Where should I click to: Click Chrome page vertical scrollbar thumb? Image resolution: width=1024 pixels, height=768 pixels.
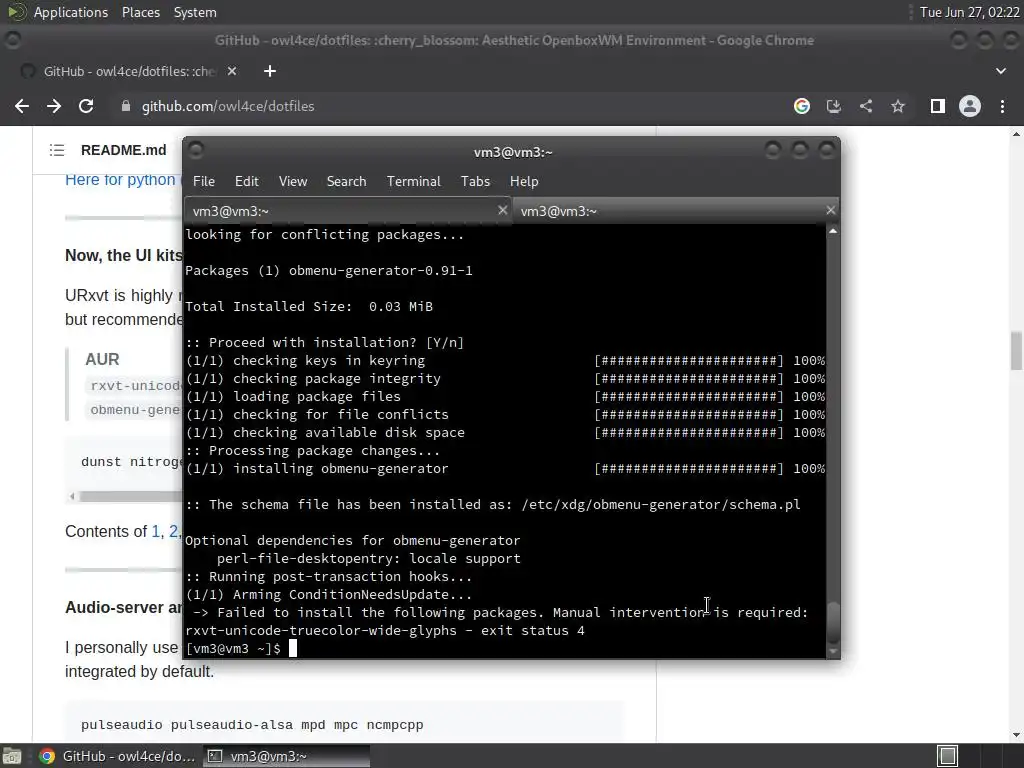[1016, 351]
